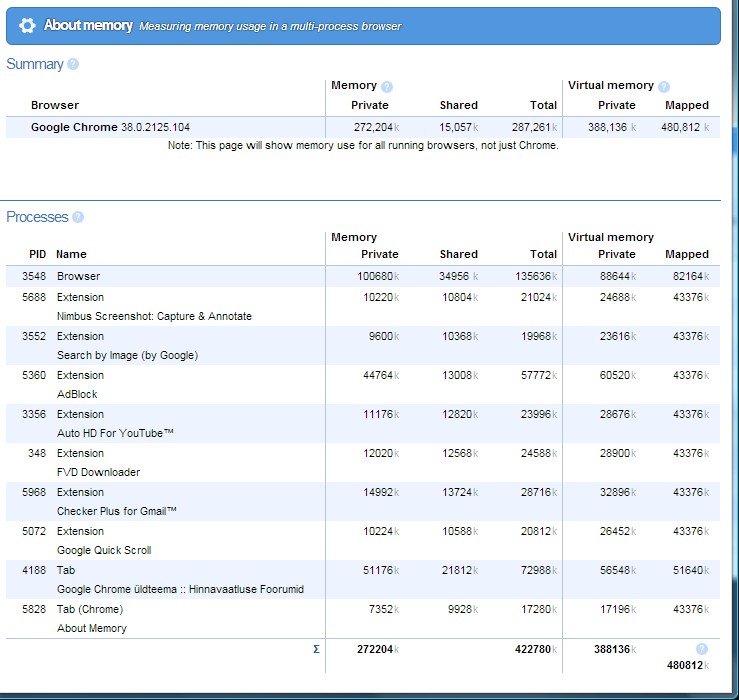739x700 pixels.
Task: Click the 72988k total memory value
Action: pyautogui.click(x=539, y=570)
